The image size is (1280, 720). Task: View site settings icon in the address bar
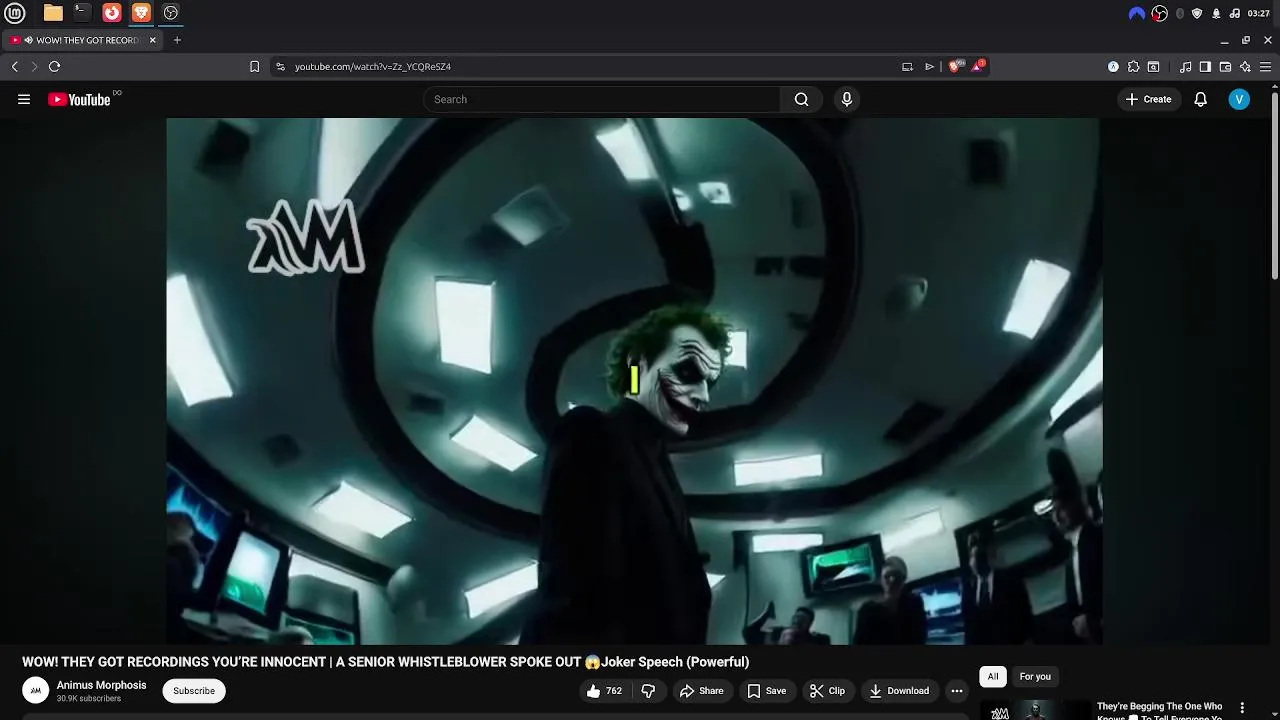pos(280,66)
